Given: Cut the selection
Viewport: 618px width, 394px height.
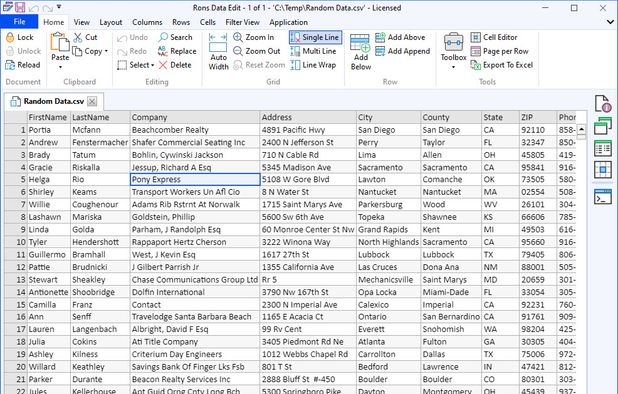Looking at the screenshot, I should (x=85, y=37).
